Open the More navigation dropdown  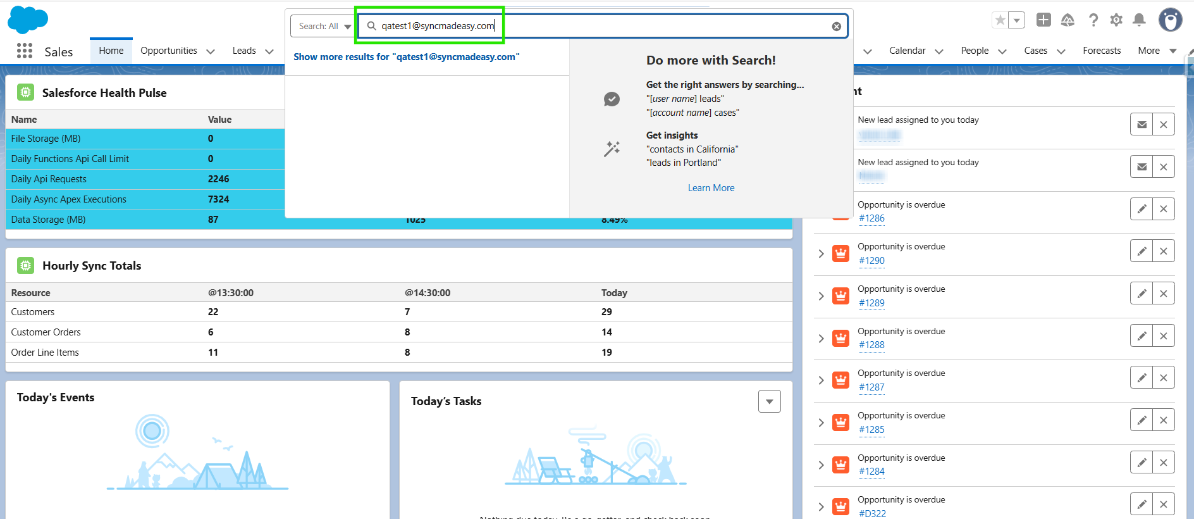pyautogui.click(x=1157, y=51)
